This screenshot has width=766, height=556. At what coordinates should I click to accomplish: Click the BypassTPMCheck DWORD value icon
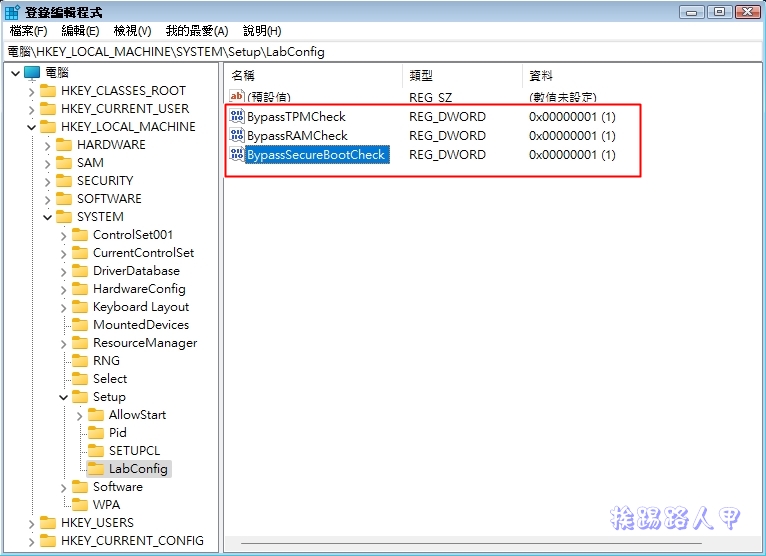237,116
